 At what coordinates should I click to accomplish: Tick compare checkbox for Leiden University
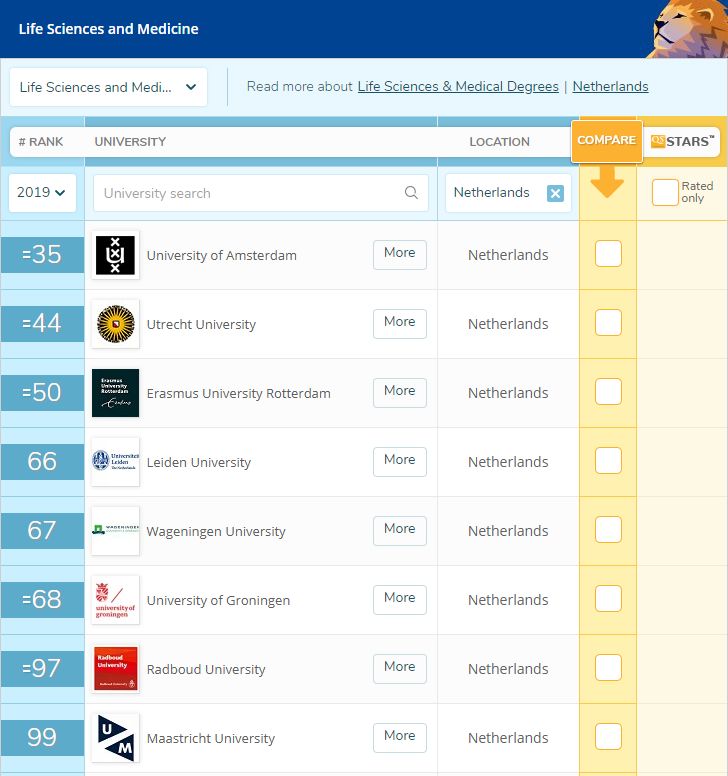[608, 461]
